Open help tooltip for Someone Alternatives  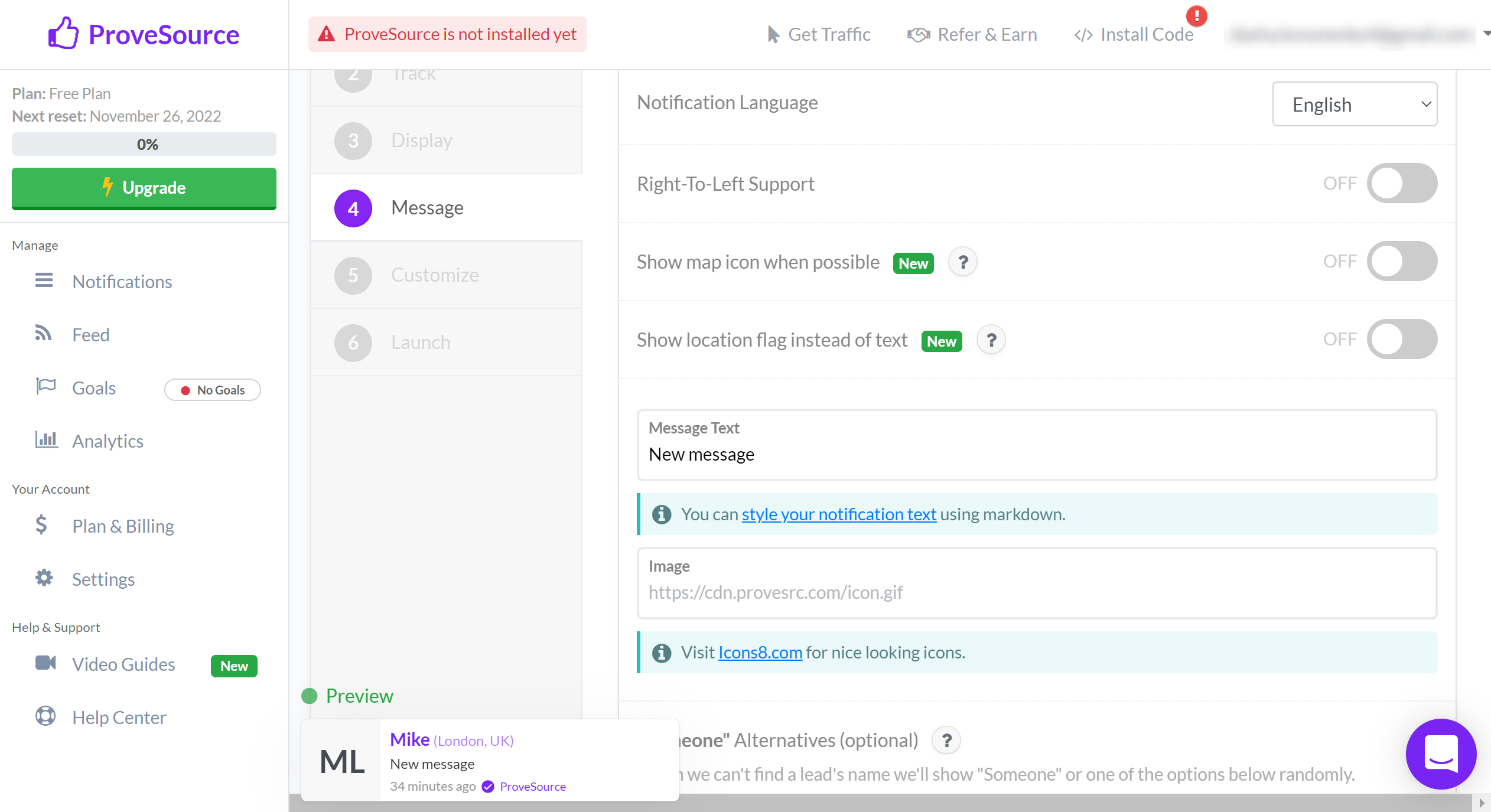tap(946, 741)
